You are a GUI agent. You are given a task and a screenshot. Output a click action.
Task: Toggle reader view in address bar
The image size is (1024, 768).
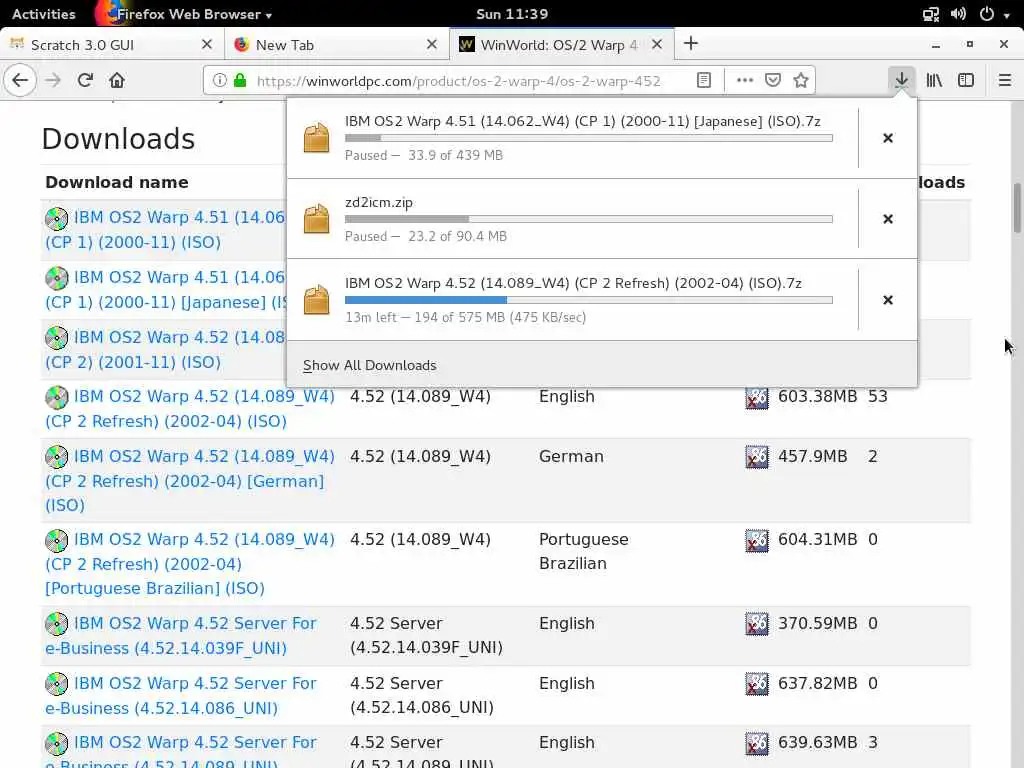click(x=703, y=80)
